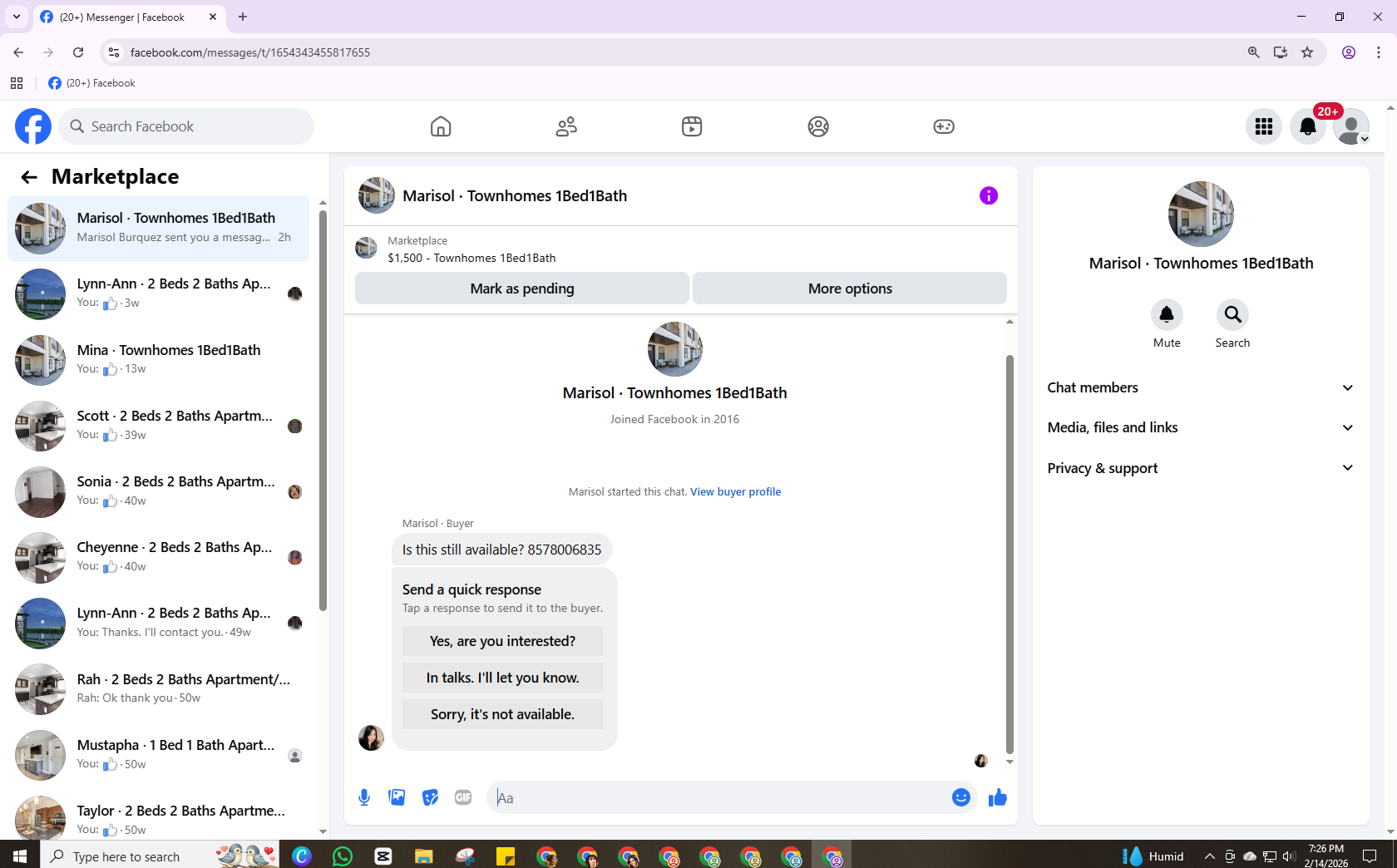Send a thumbs-up like
The image size is (1397, 868).
pyautogui.click(x=998, y=798)
